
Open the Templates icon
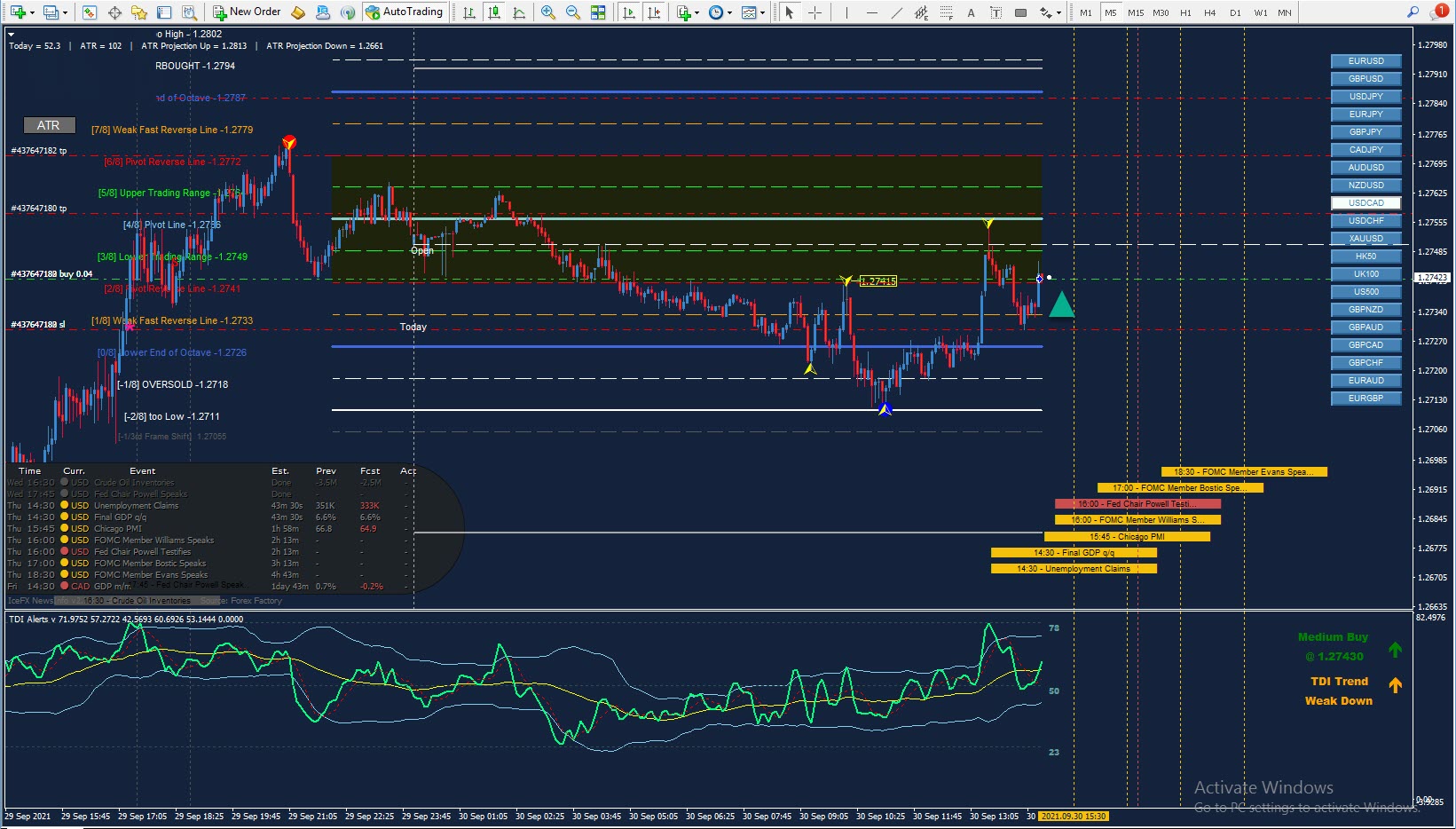(x=749, y=12)
